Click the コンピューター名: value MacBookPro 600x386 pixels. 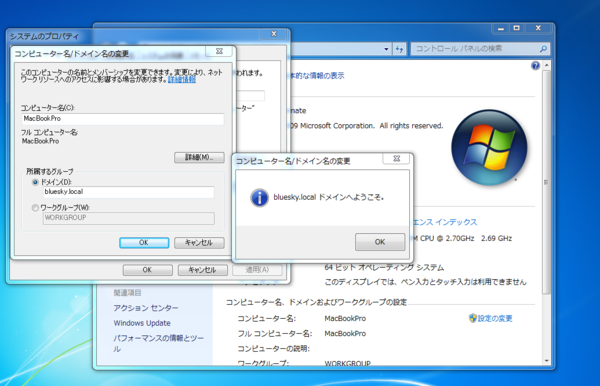[x=345, y=318]
